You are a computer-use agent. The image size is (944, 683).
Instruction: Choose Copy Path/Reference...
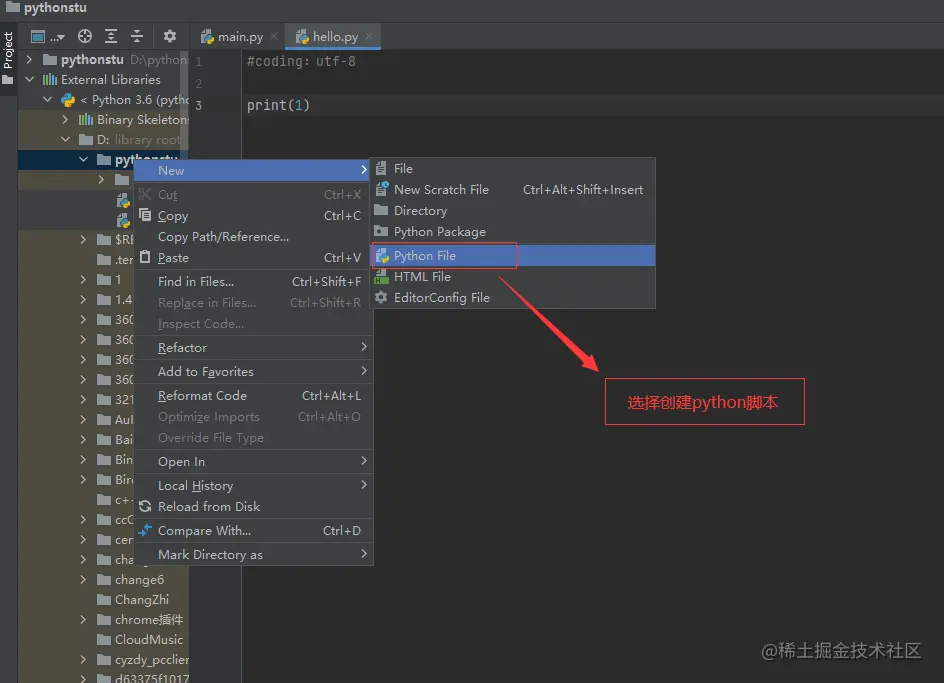coord(253,237)
